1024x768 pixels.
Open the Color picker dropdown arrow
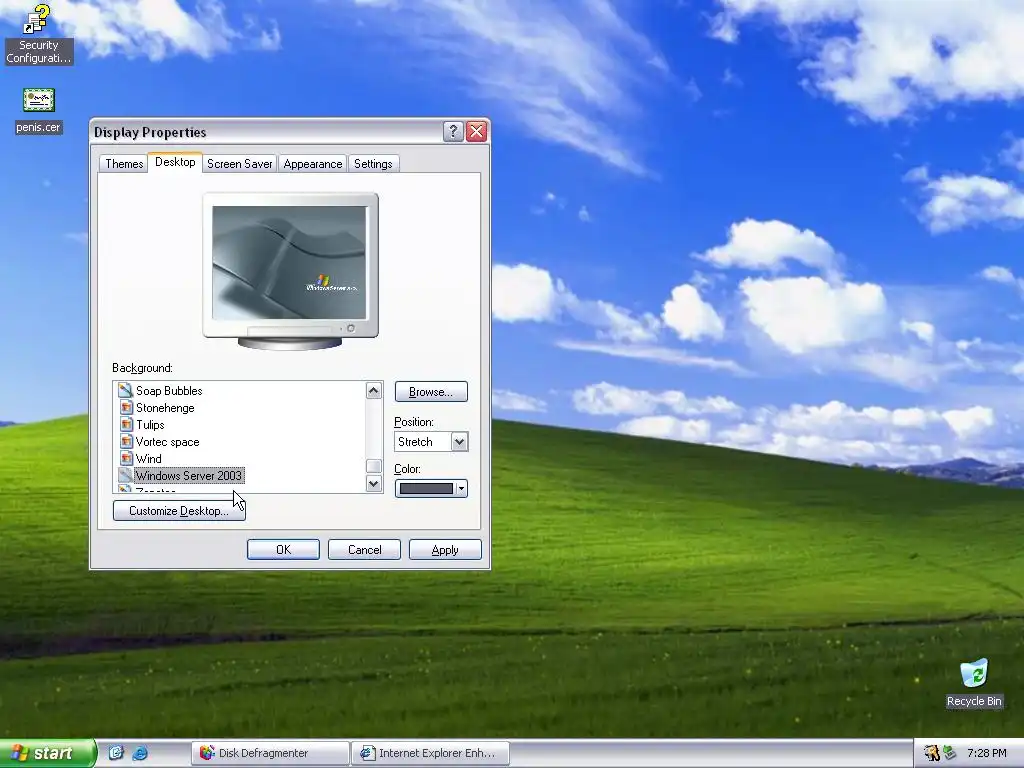tap(461, 488)
